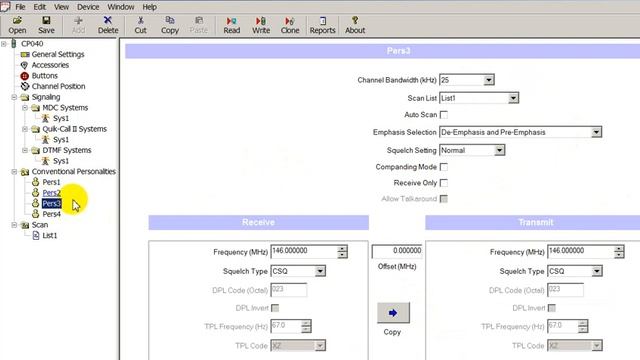Open the Emphasis Selection dropdown
This screenshot has width=640, height=360.
coord(596,132)
